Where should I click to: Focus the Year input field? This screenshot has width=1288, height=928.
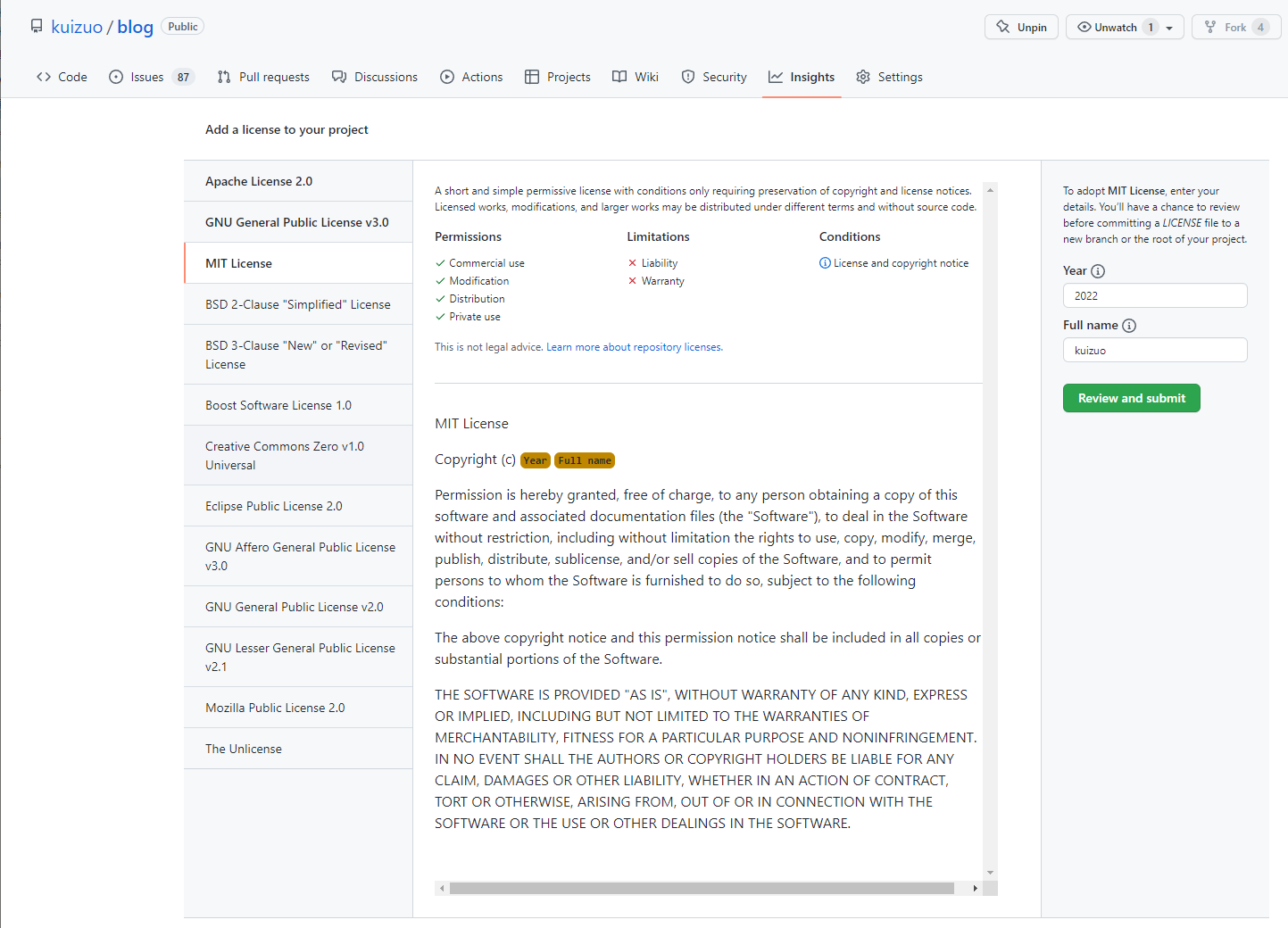click(1155, 295)
